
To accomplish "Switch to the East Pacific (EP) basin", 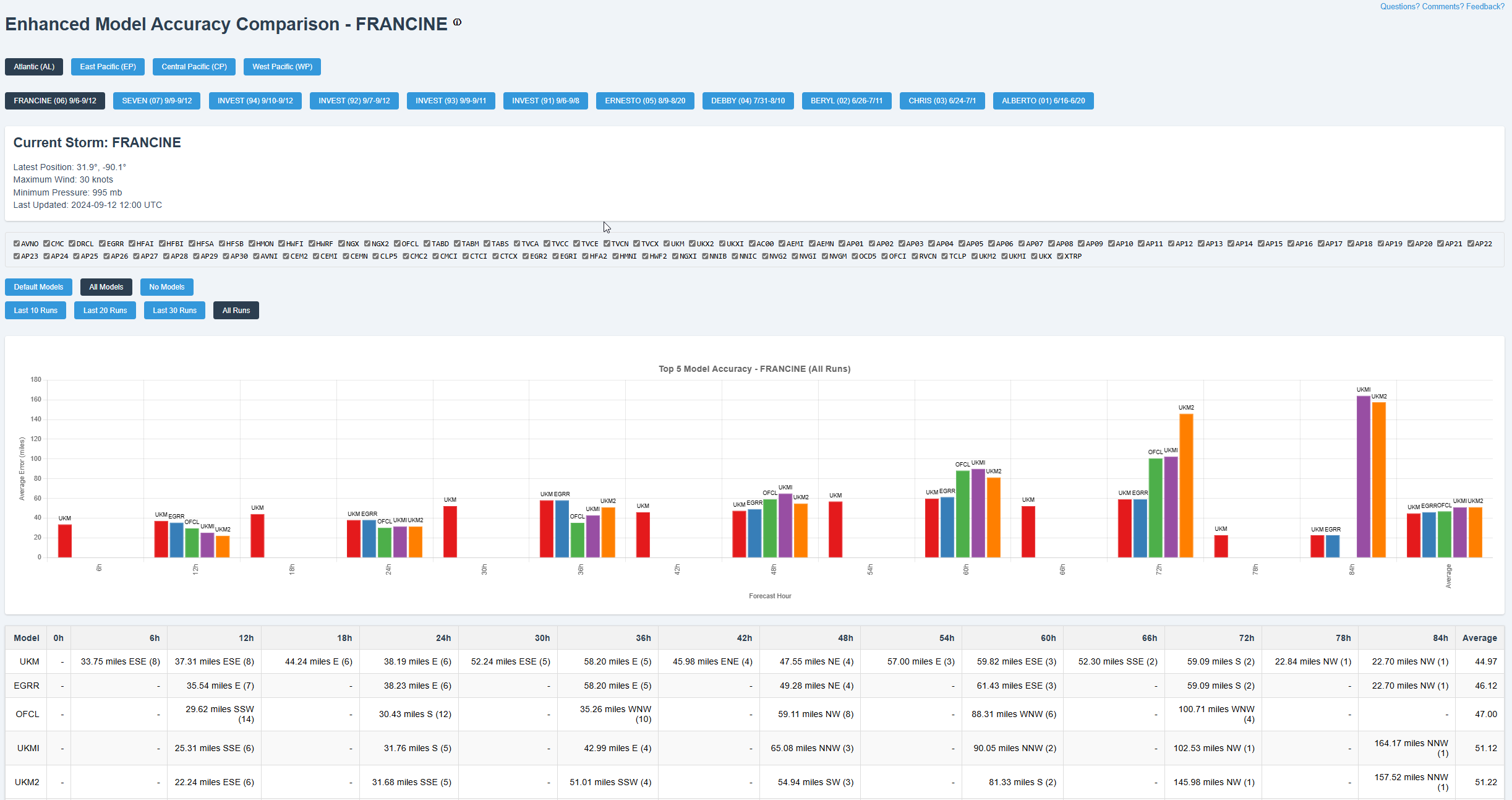I will [108, 67].
